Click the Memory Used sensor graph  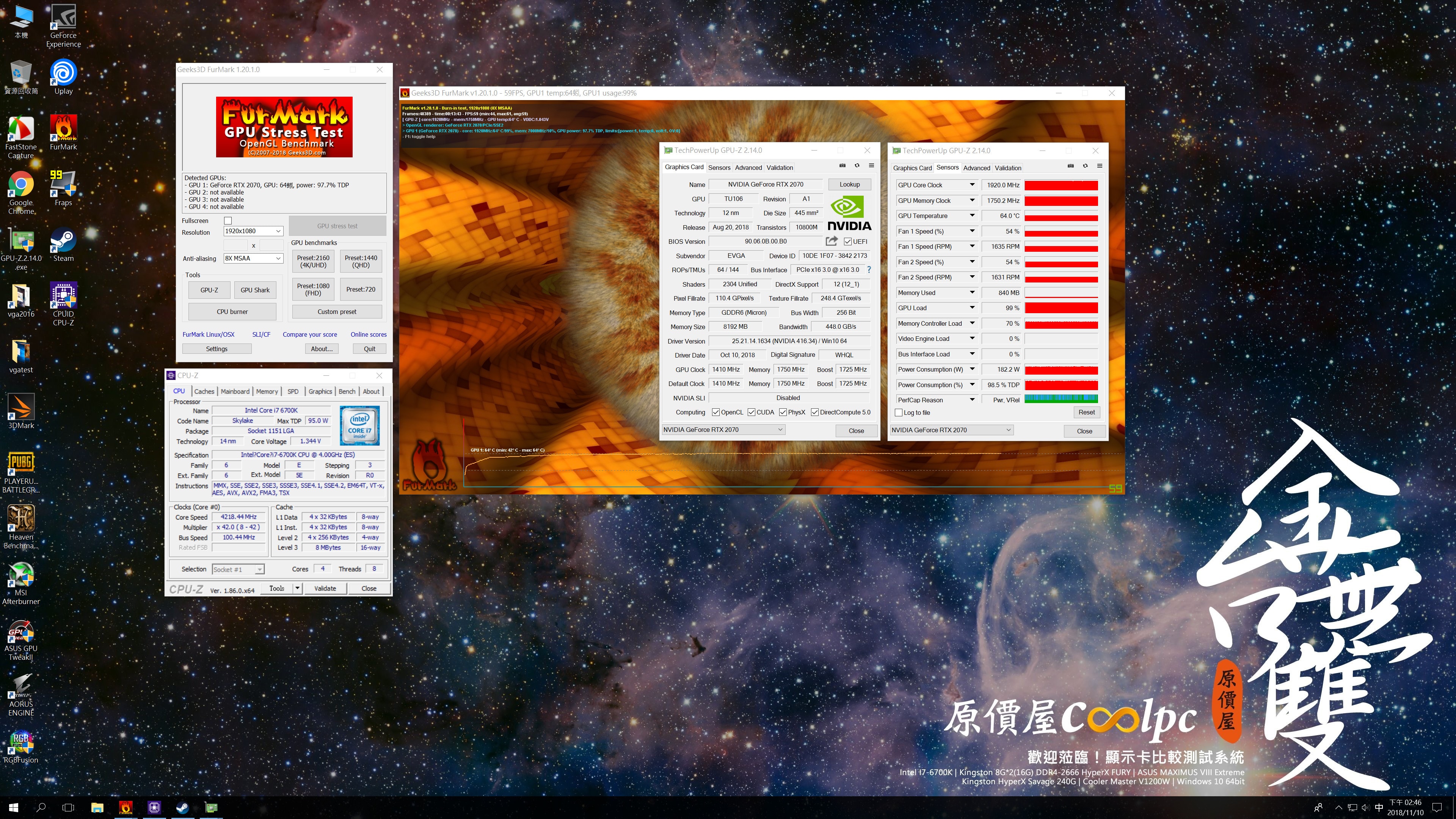[x=1061, y=293]
